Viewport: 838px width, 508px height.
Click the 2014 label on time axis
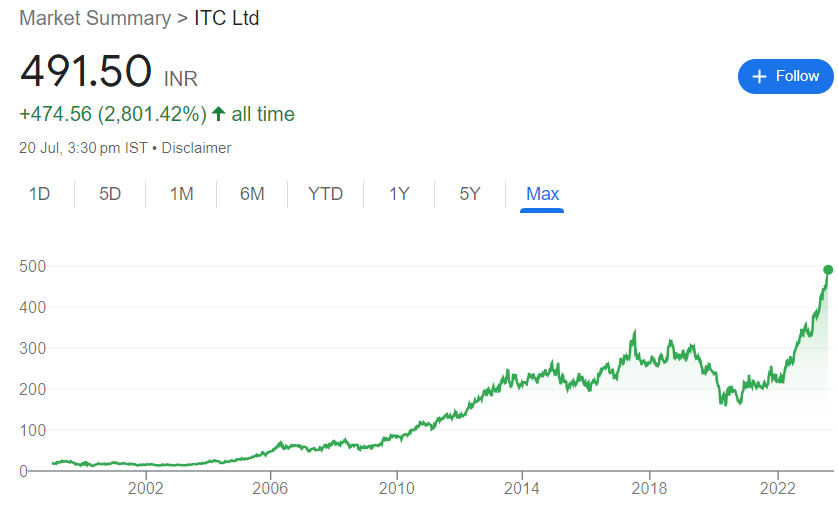pyautogui.click(x=522, y=489)
